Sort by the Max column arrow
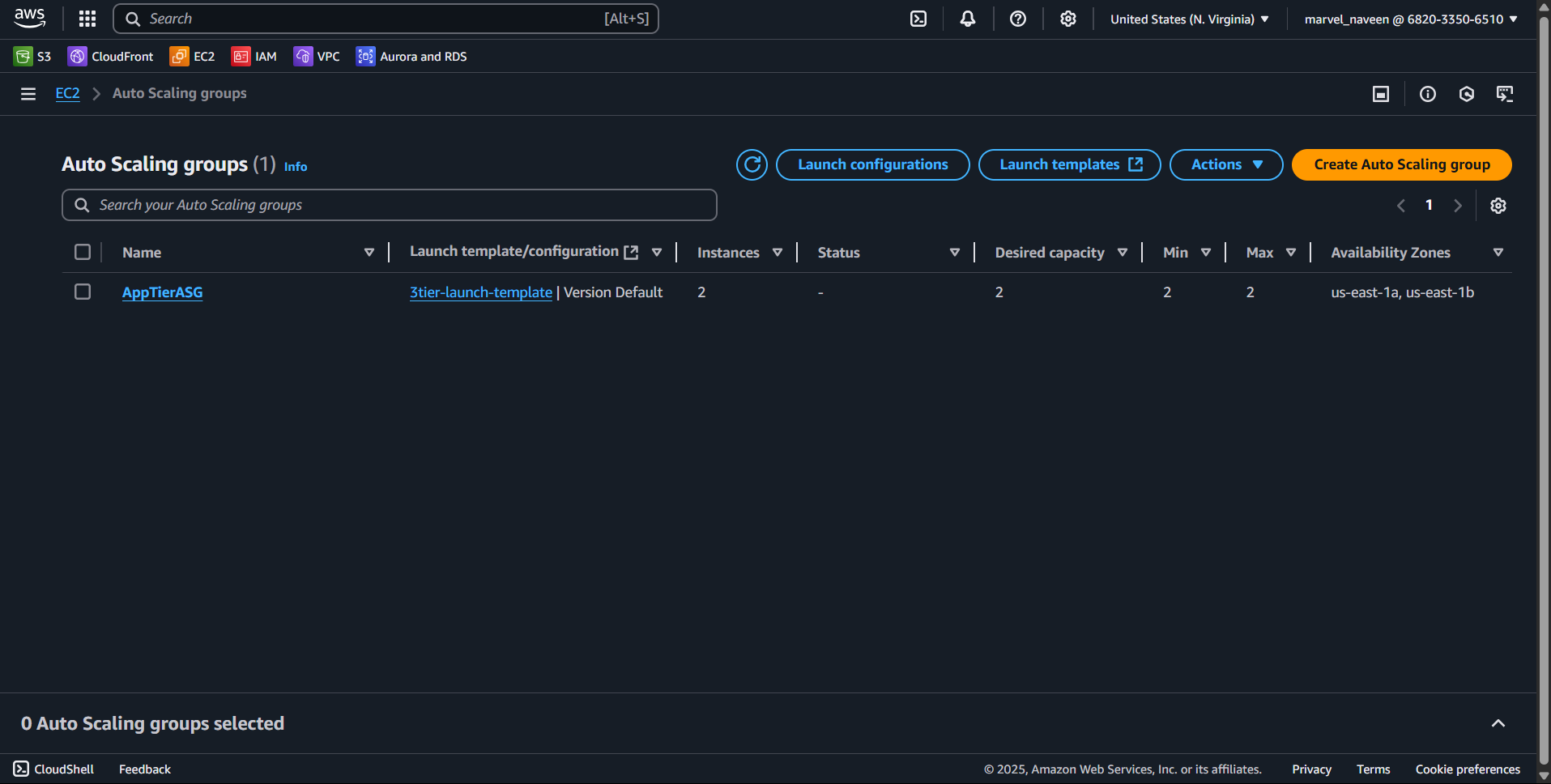This screenshot has height=784, width=1551. (x=1291, y=253)
